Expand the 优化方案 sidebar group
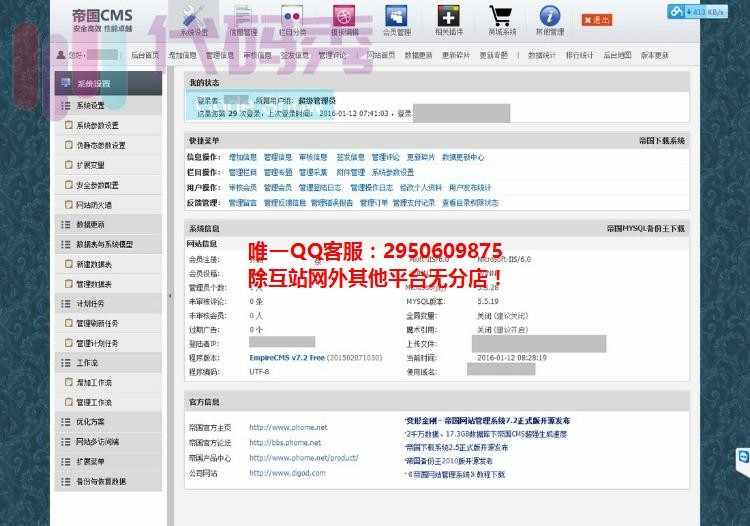The image size is (750, 526). [x=109, y=422]
